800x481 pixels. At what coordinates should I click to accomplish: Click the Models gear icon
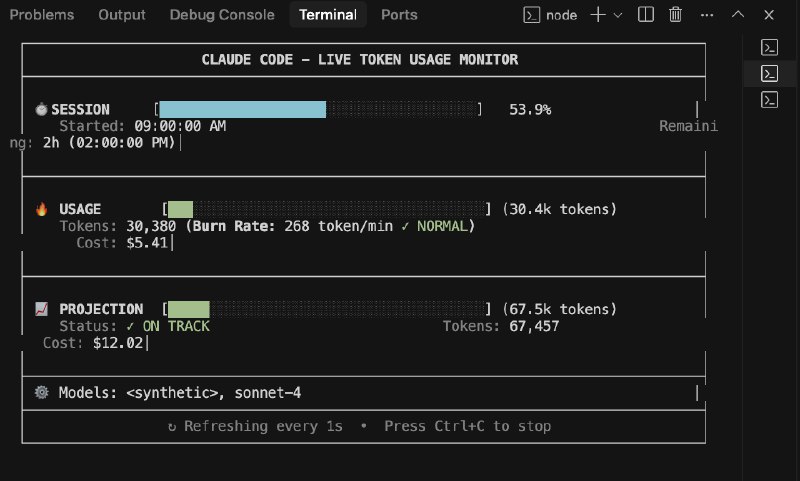[x=41, y=392]
